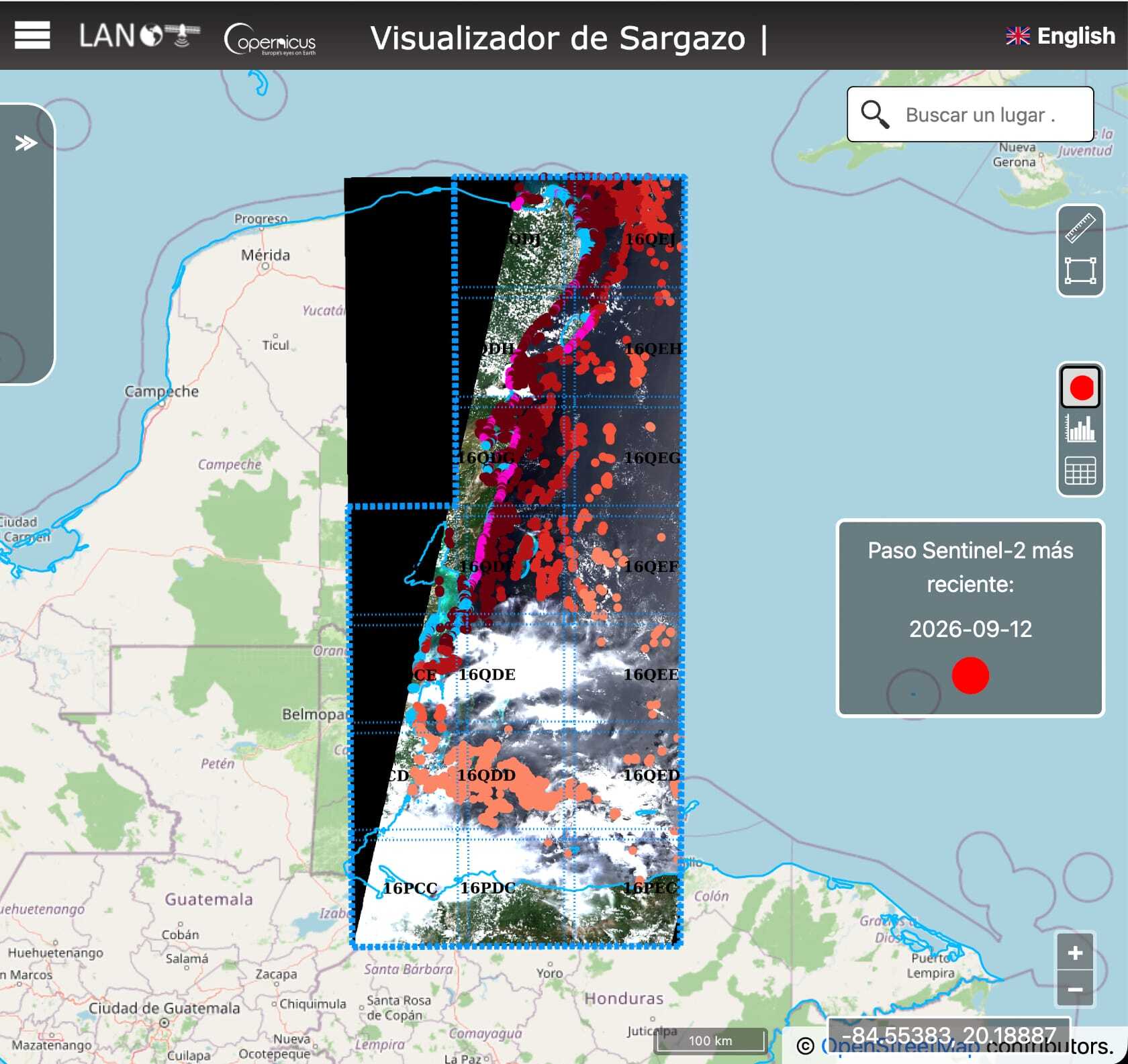Image resolution: width=1128 pixels, height=1064 pixels.
Task: Open the bar chart statistics view
Action: tap(1080, 428)
